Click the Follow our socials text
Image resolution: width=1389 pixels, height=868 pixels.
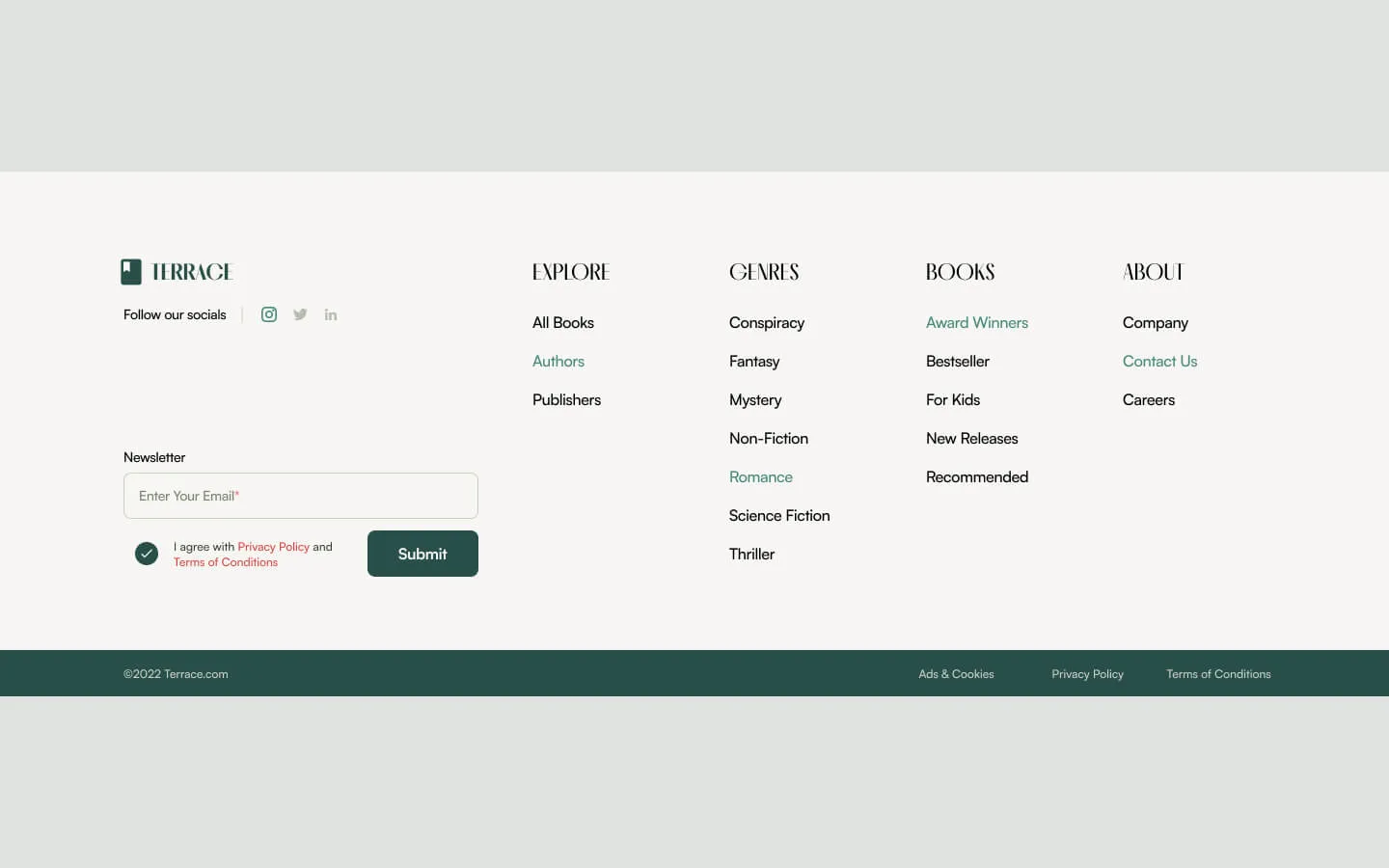tap(175, 314)
